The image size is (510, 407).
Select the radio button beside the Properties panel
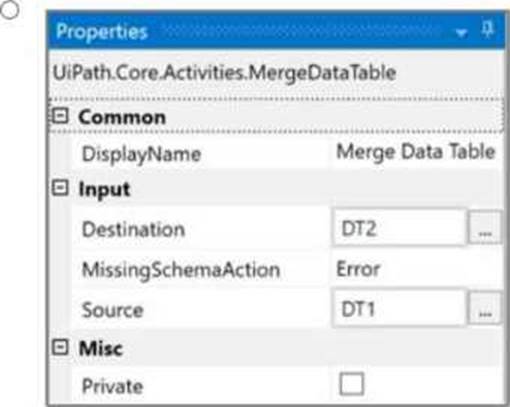click(x=9, y=10)
